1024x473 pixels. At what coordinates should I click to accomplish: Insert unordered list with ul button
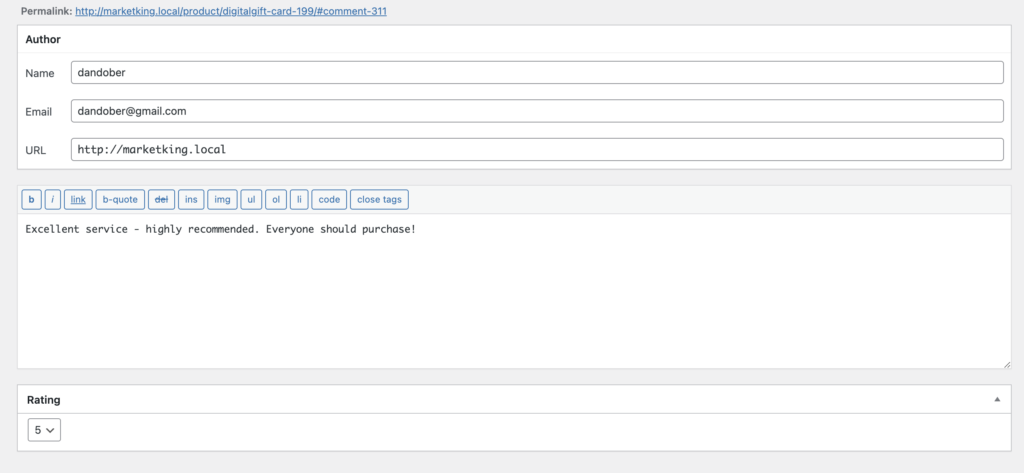click(251, 199)
